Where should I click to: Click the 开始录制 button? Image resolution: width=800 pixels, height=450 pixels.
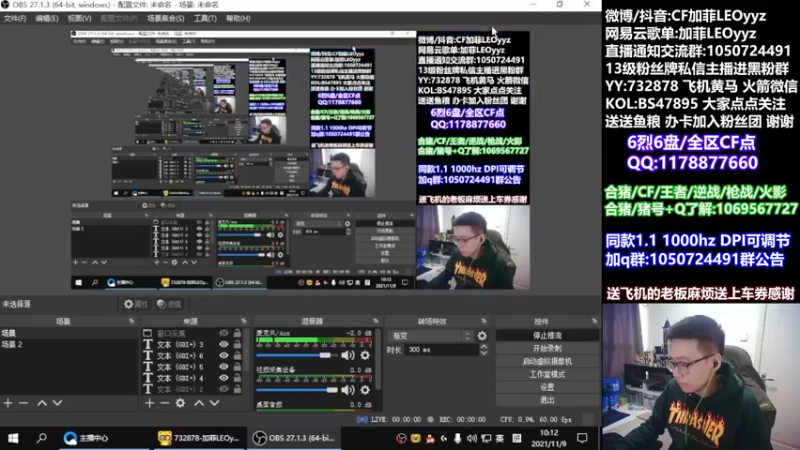[x=547, y=348]
